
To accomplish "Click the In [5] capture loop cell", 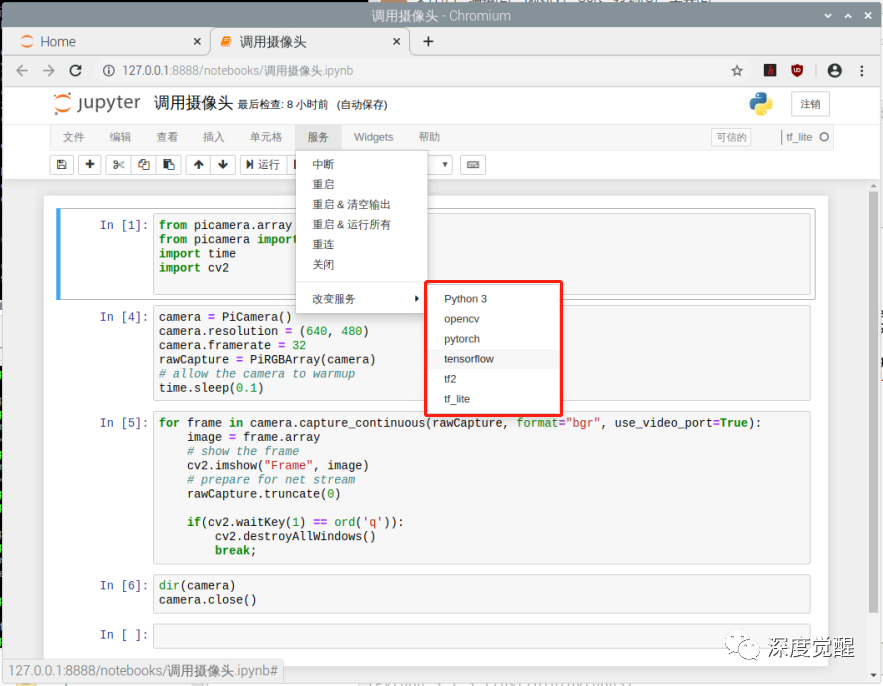I will [x=481, y=487].
